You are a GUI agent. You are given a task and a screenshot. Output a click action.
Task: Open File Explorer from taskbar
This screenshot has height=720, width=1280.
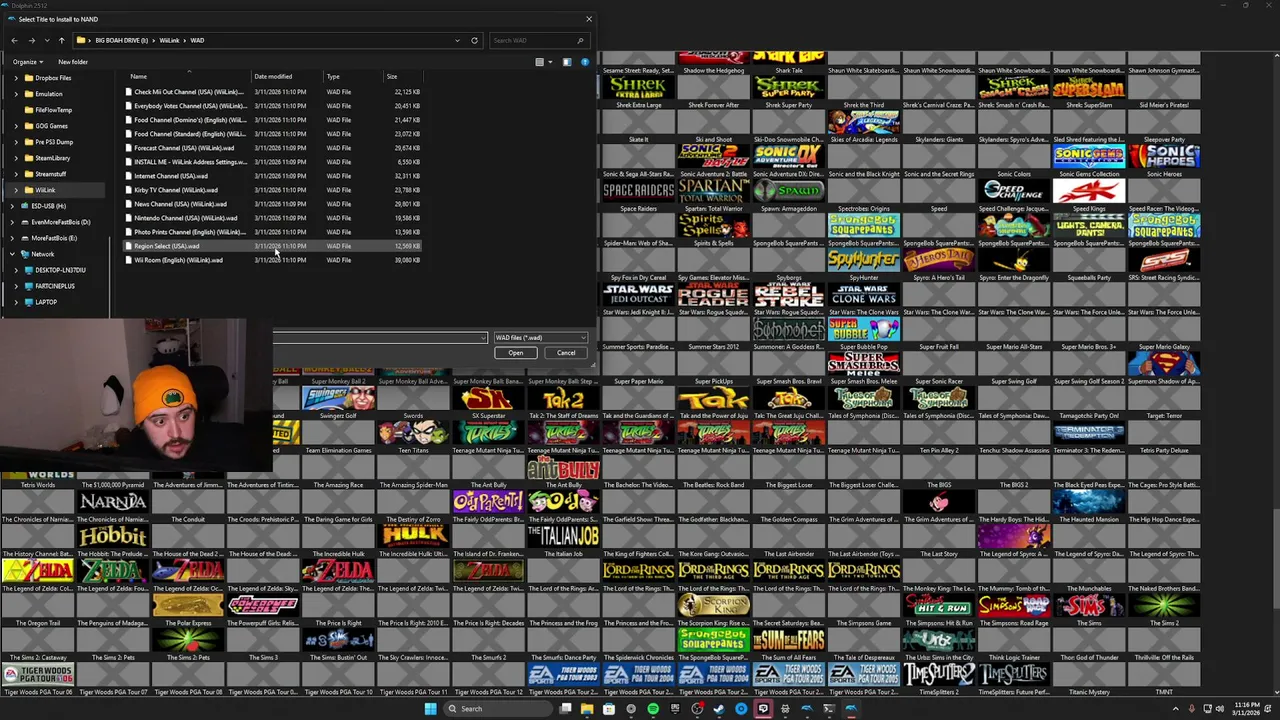(x=587, y=709)
